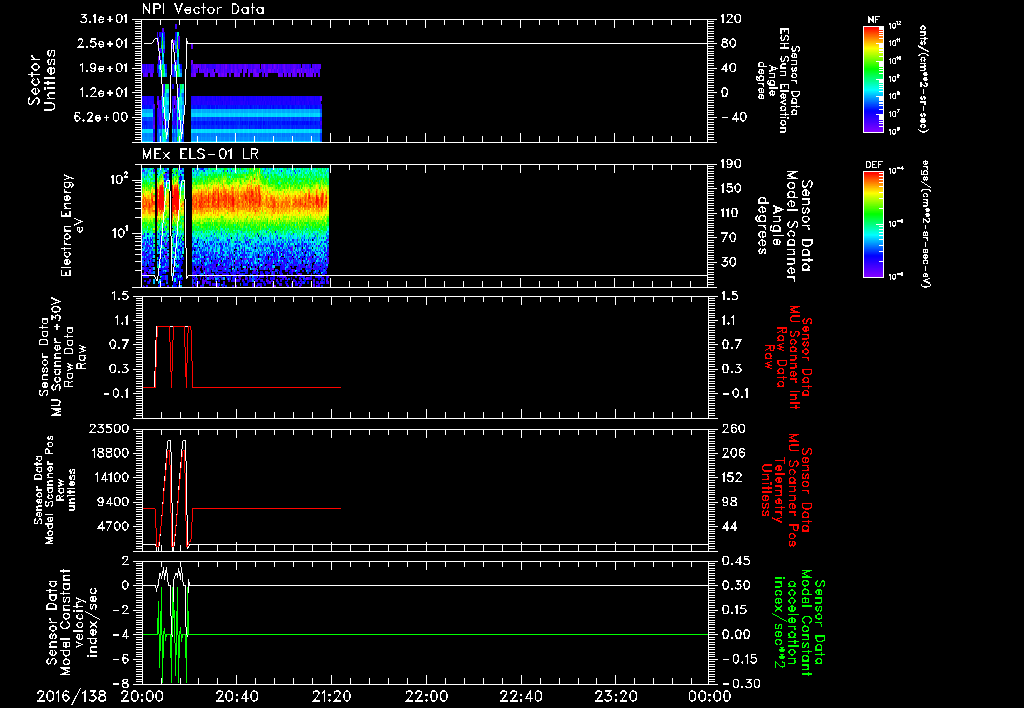Click the '260' telemetry tick label
This screenshot has height=708, width=1024.
pyautogui.click(x=731, y=428)
